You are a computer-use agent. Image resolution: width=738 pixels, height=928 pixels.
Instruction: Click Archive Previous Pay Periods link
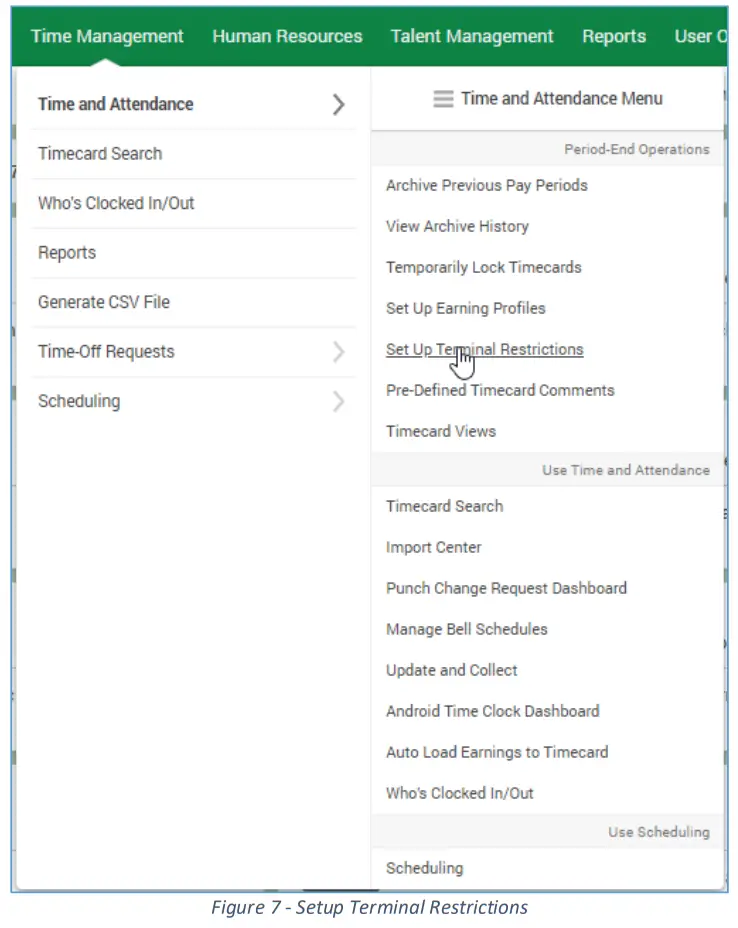[x=487, y=185]
